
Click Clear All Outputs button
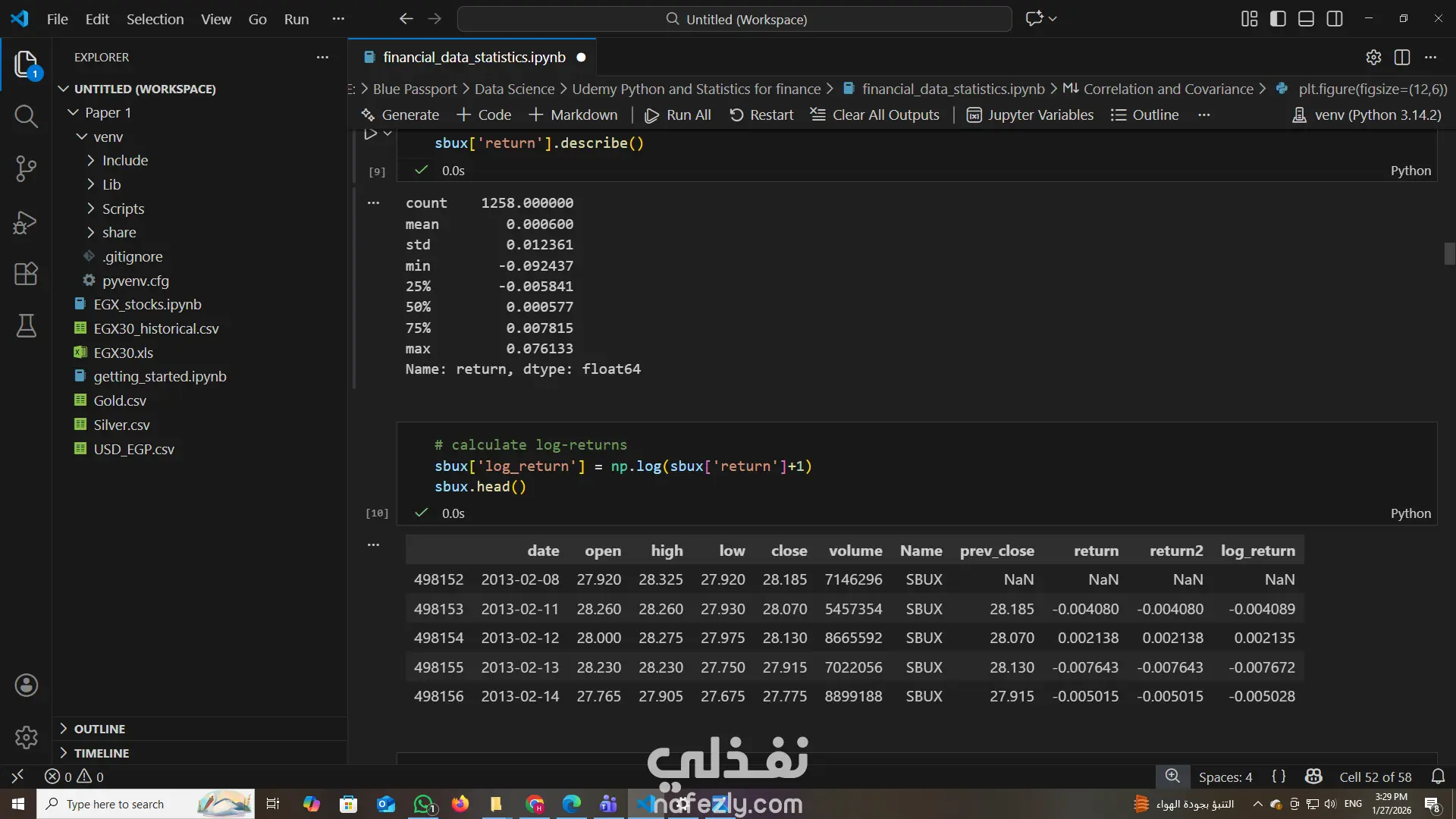[x=874, y=115]
